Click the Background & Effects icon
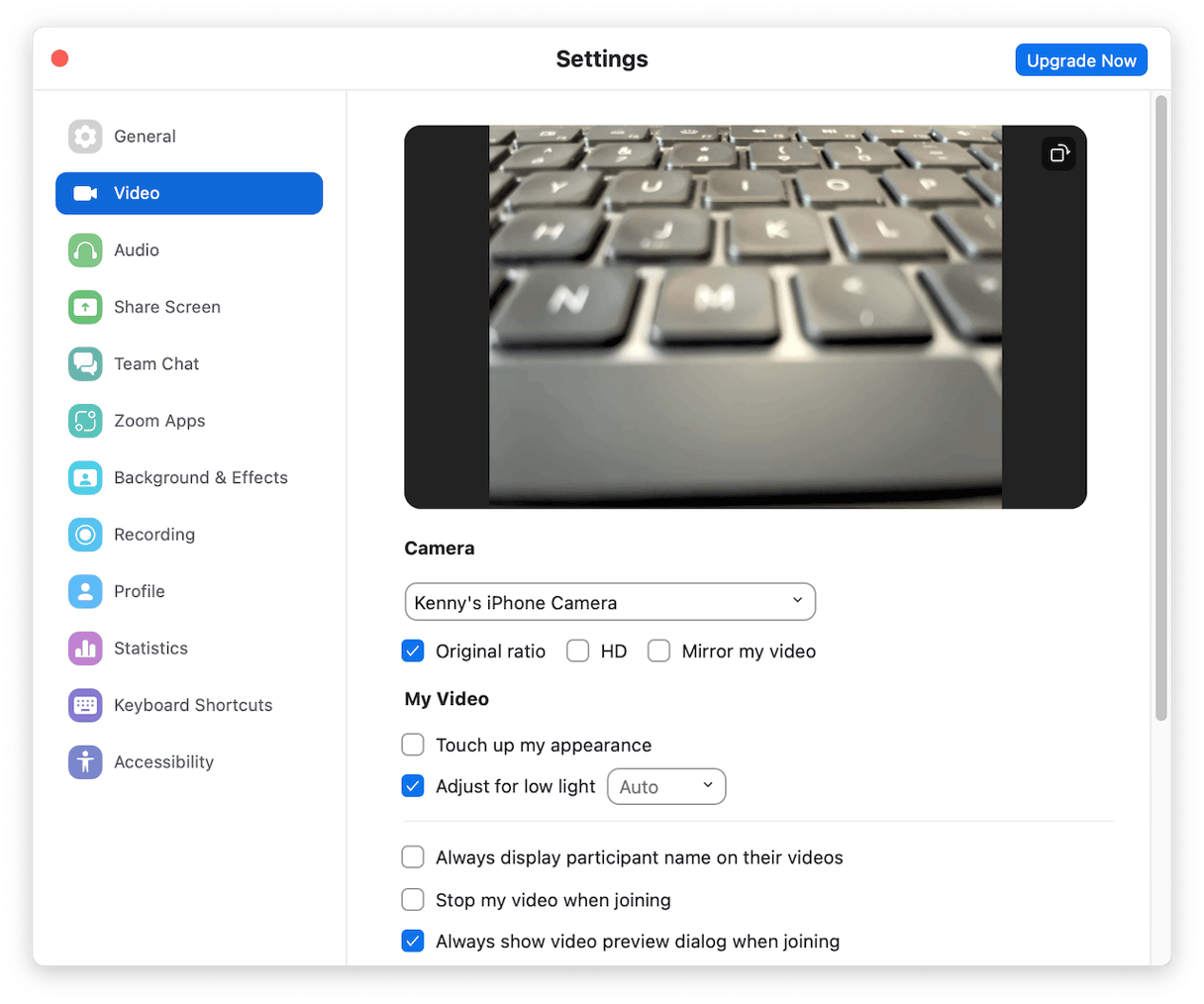The width and height of the screenshot is (1204, 1004). coord(85,478)
